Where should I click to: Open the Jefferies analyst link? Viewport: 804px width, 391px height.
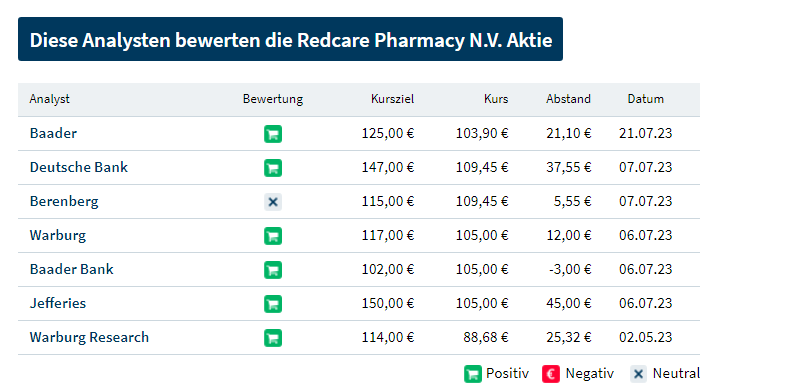pyautogui.click(x=58, y=303)
